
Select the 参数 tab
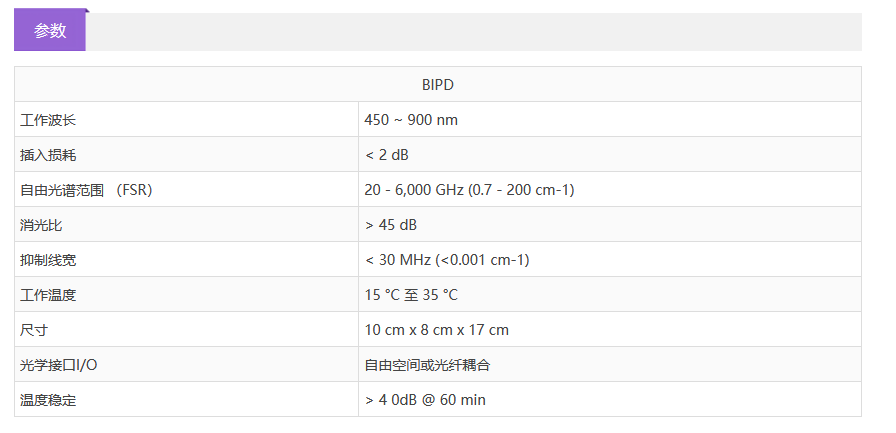(x=50, y=31)
